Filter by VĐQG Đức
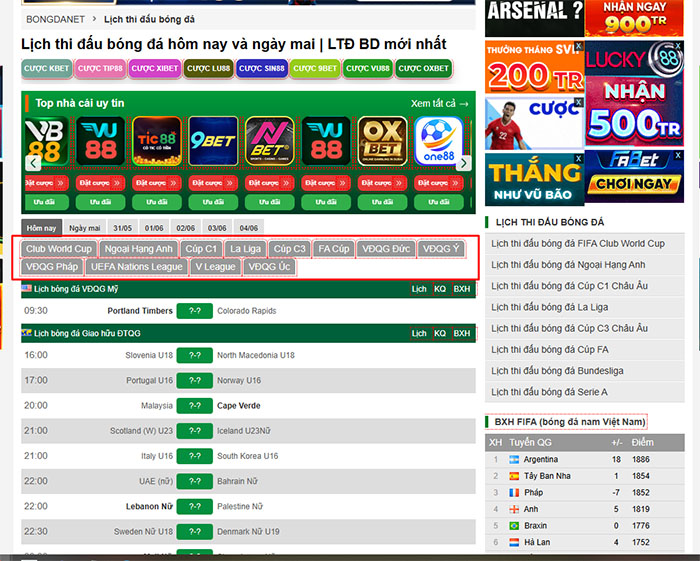Image resolution: width=700 pixels, height=561 pixels. pos(386,249)
